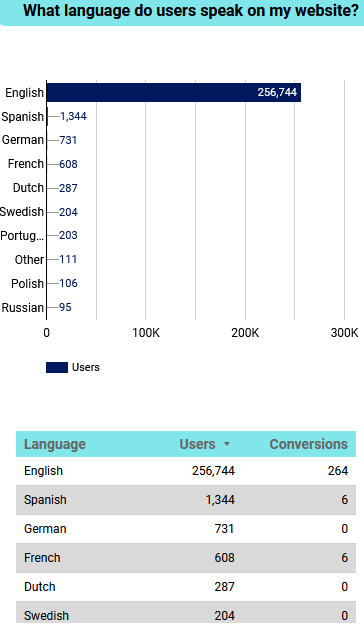Screen dimensions: 364x628
Task: Click the Spanish bar value 1,344
Action: click(x=73, y=116)
